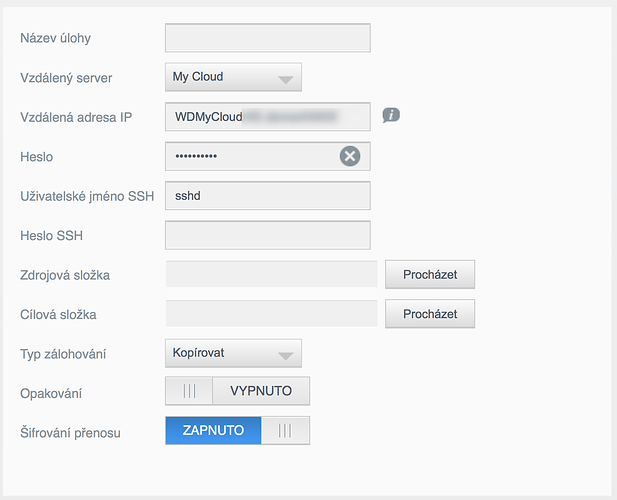Browse for Zdrojová složka with Procházet
Screen dimensions: 617x500
click(x=430, y=274)
